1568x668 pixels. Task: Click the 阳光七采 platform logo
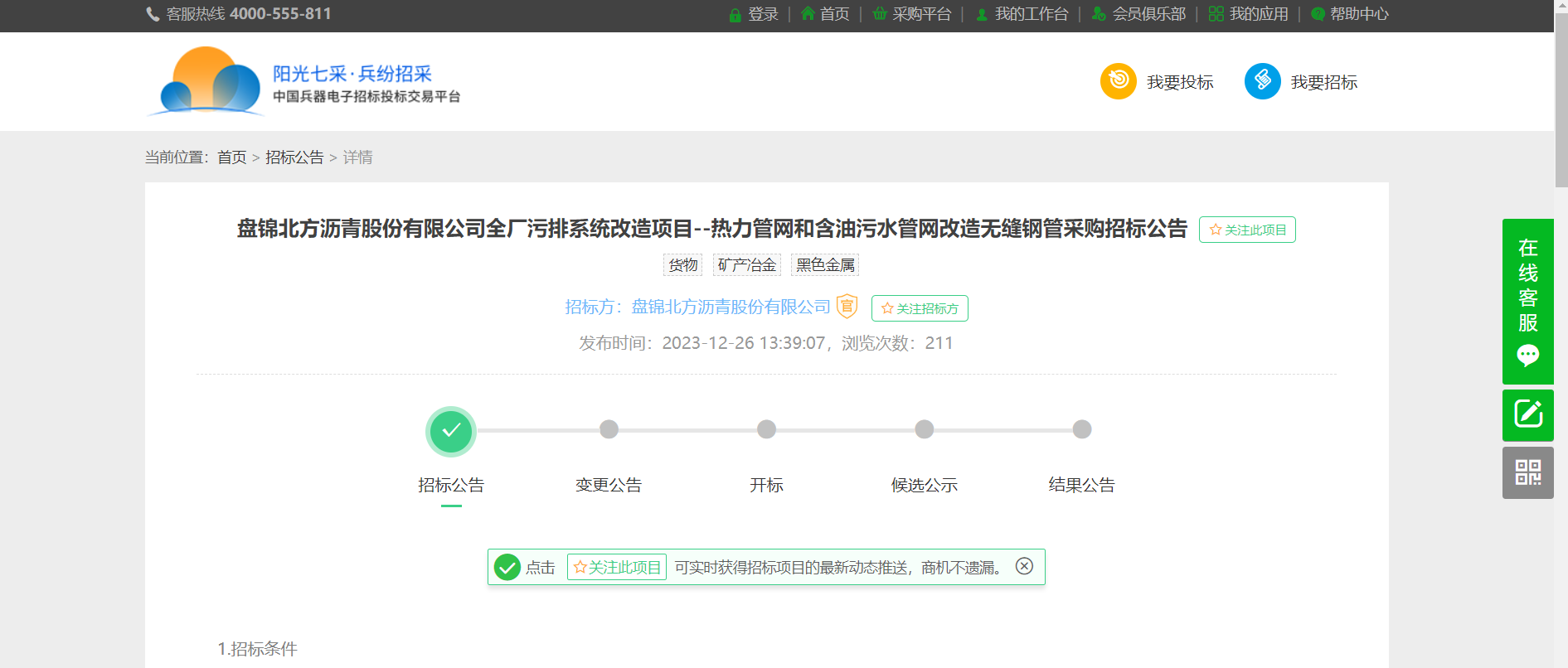pyautogui.click(x=303, y=81)
